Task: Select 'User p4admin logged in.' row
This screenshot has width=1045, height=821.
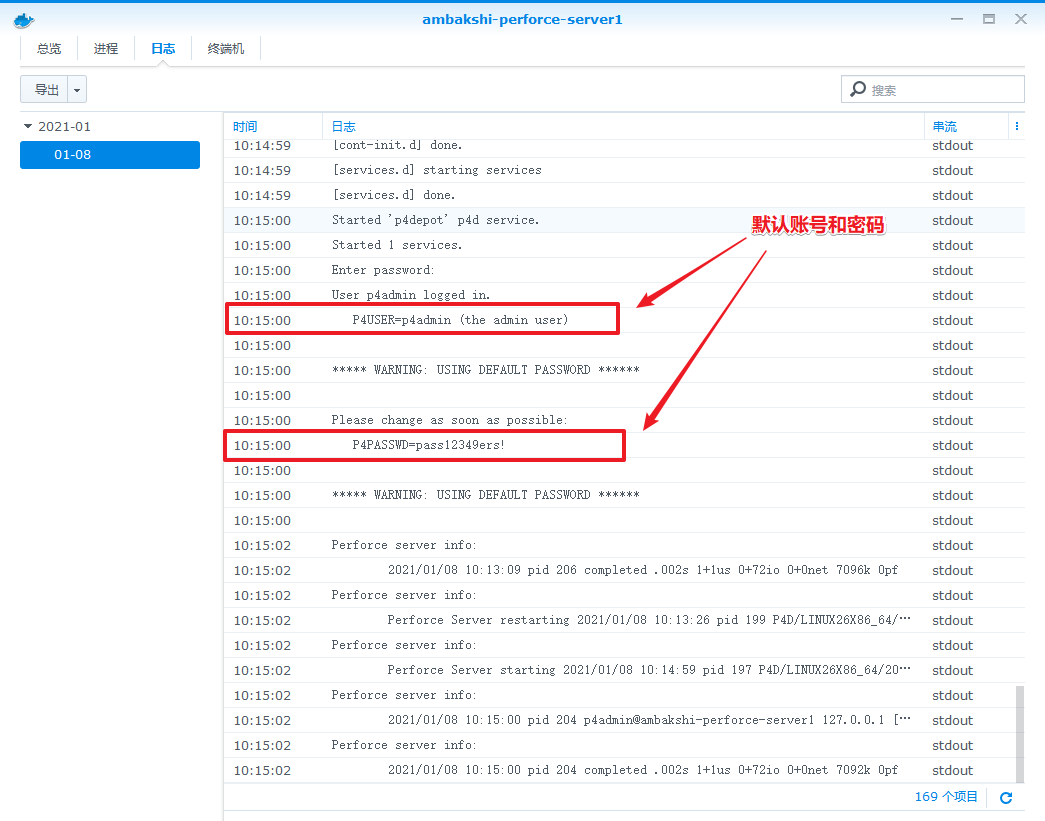Action: coord(624,295)
